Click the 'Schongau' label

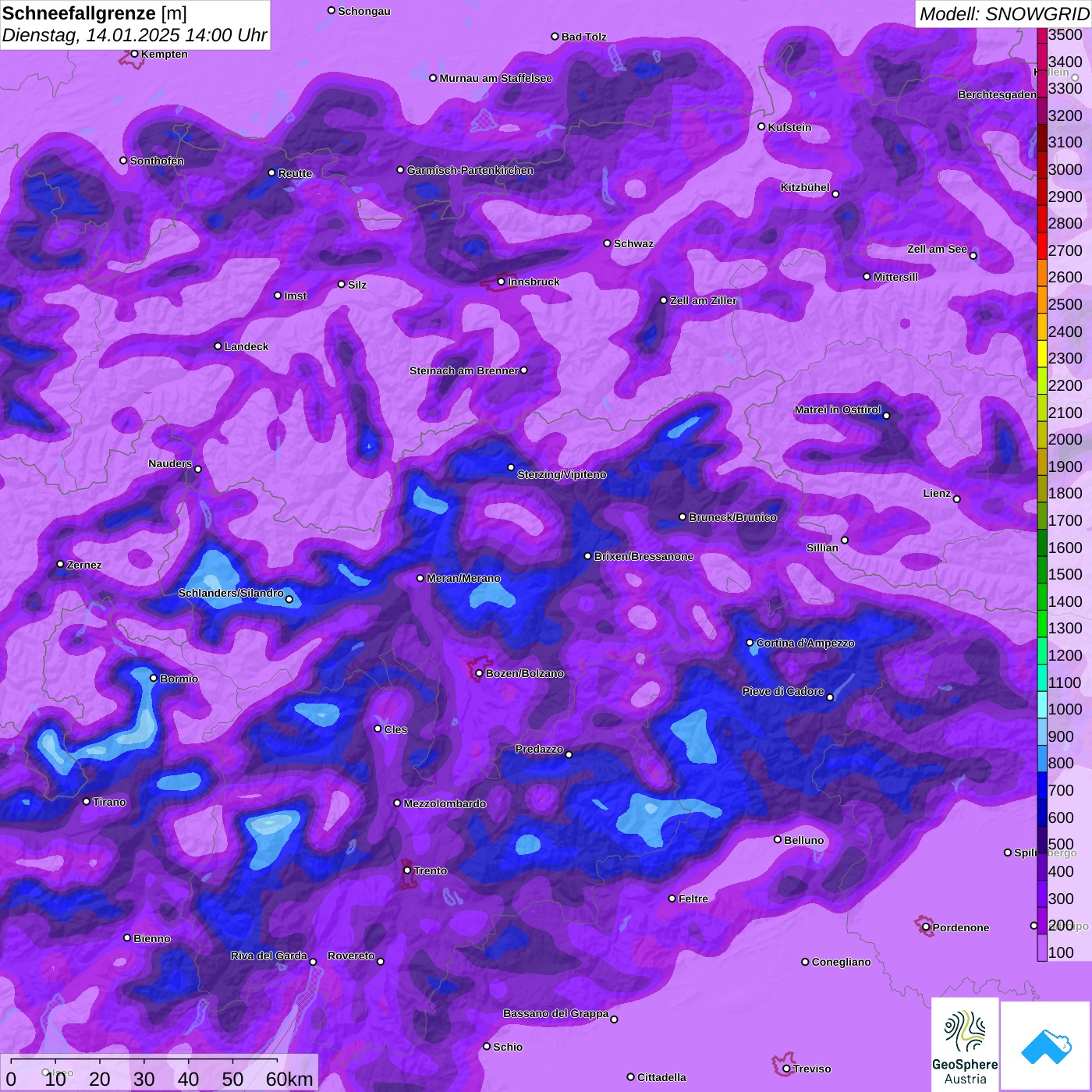coord(364,11)
